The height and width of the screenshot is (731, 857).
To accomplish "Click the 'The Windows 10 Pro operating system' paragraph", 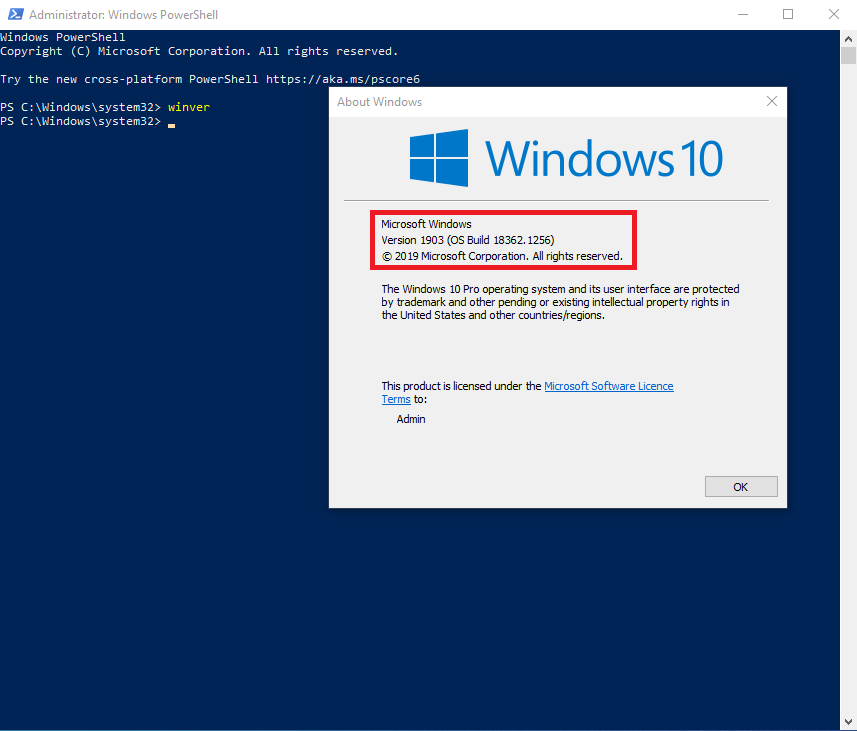I will point(560,302).
